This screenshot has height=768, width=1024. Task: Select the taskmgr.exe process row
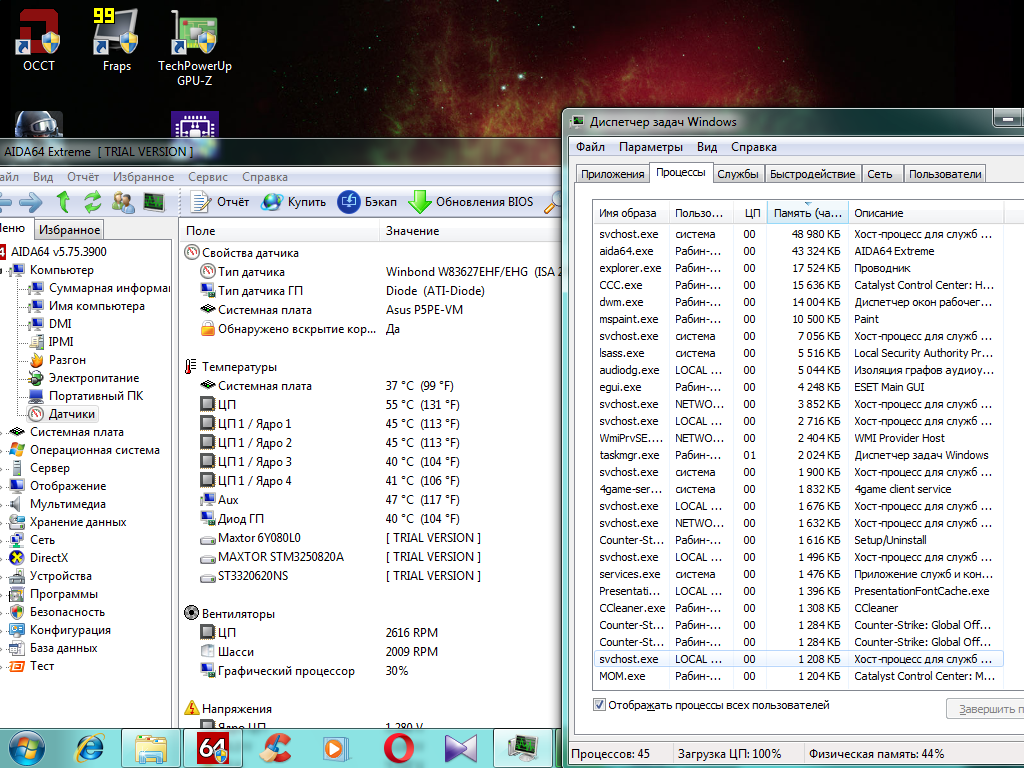tap(798, 455)
